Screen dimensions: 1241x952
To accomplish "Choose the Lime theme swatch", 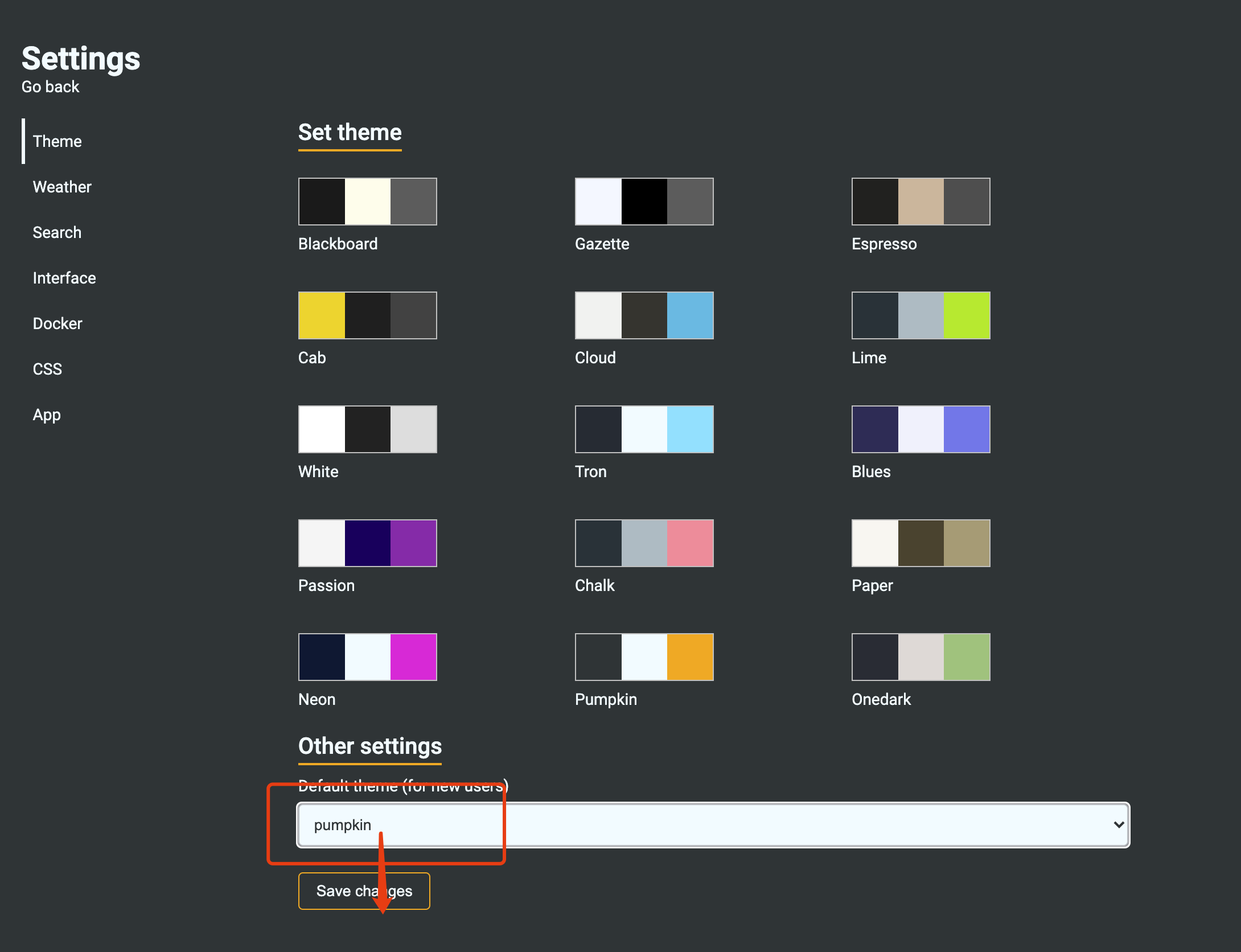I will 921,315.
